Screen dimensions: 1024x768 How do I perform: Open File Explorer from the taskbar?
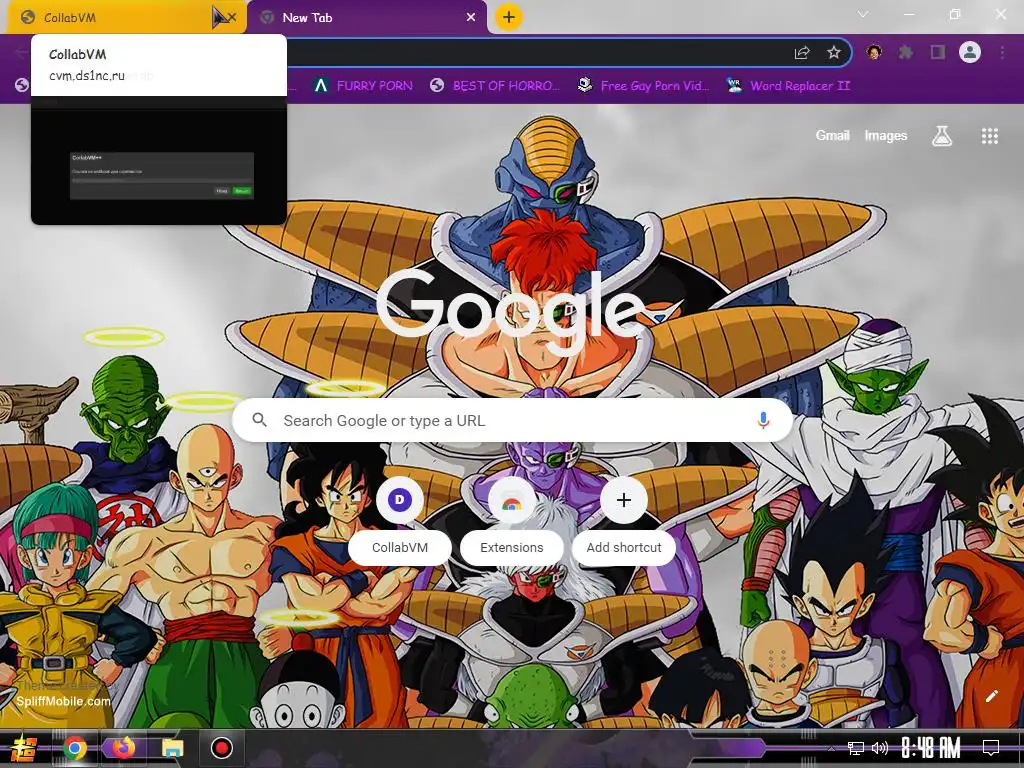pos(173,748)
